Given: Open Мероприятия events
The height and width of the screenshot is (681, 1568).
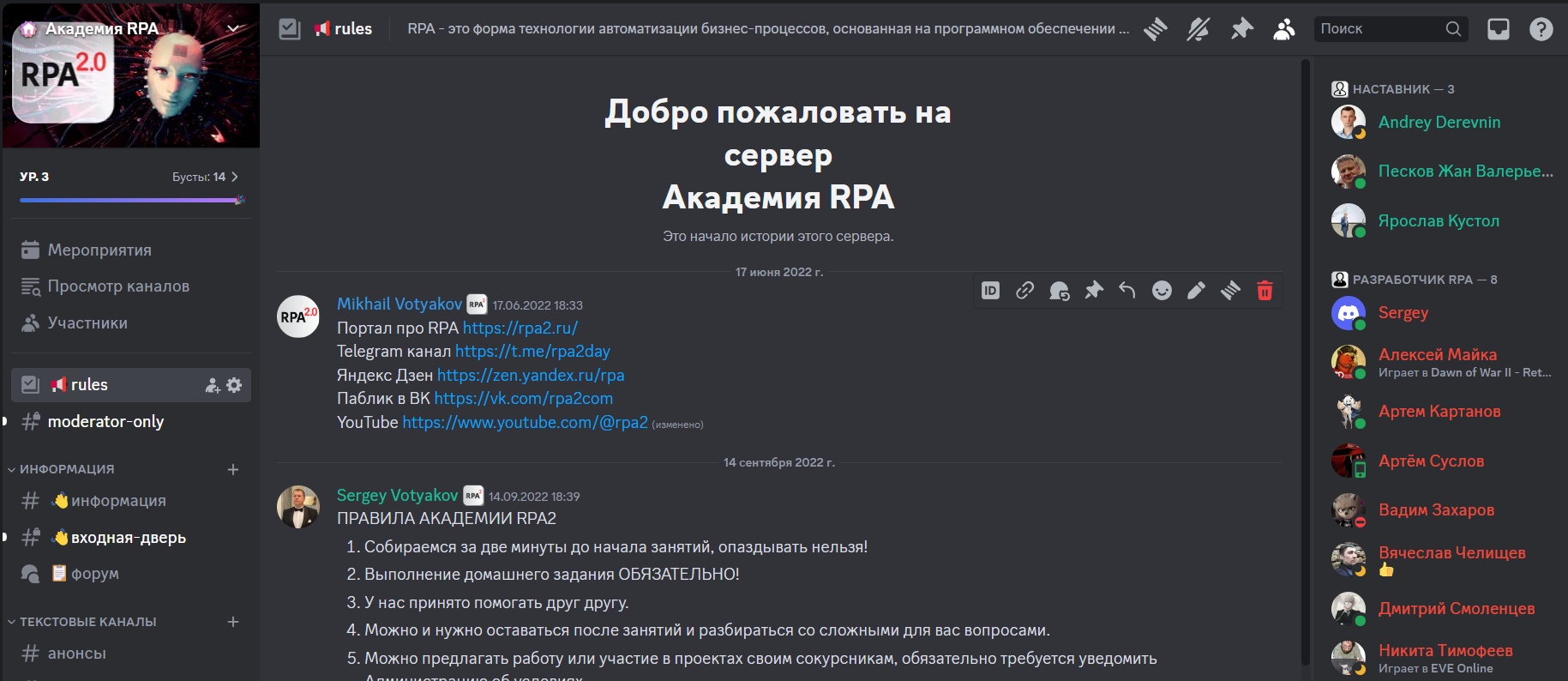Looking at the screenshot, I should [131, 250].
